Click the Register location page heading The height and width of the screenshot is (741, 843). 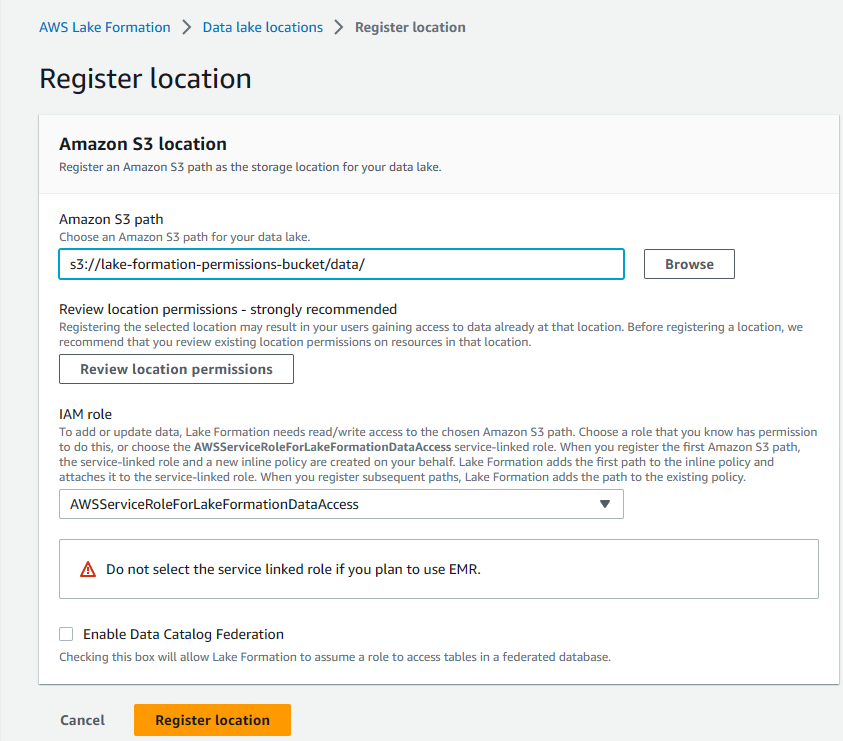coord(145,78)
